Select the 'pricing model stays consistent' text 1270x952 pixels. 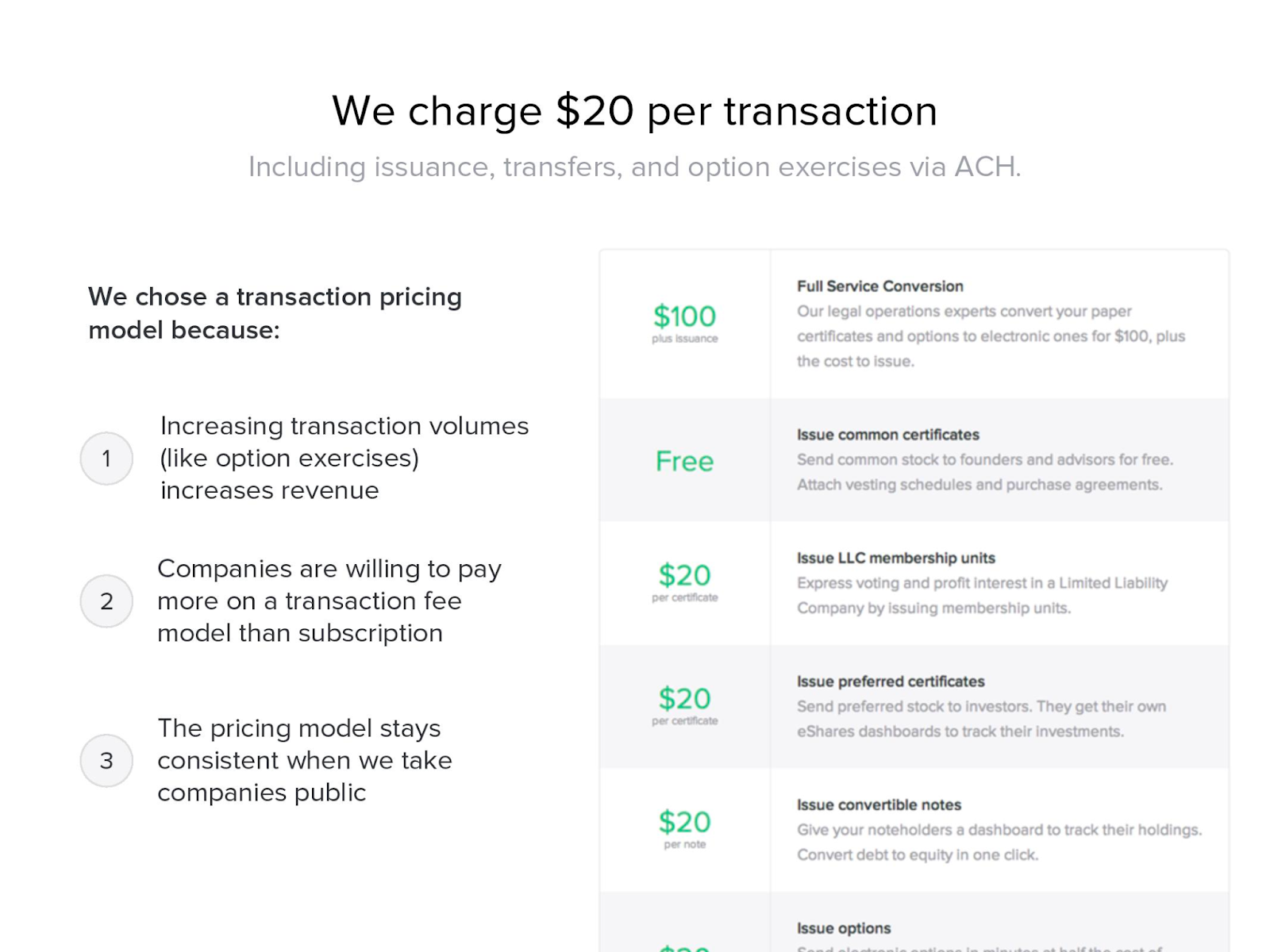click(305, 760)
